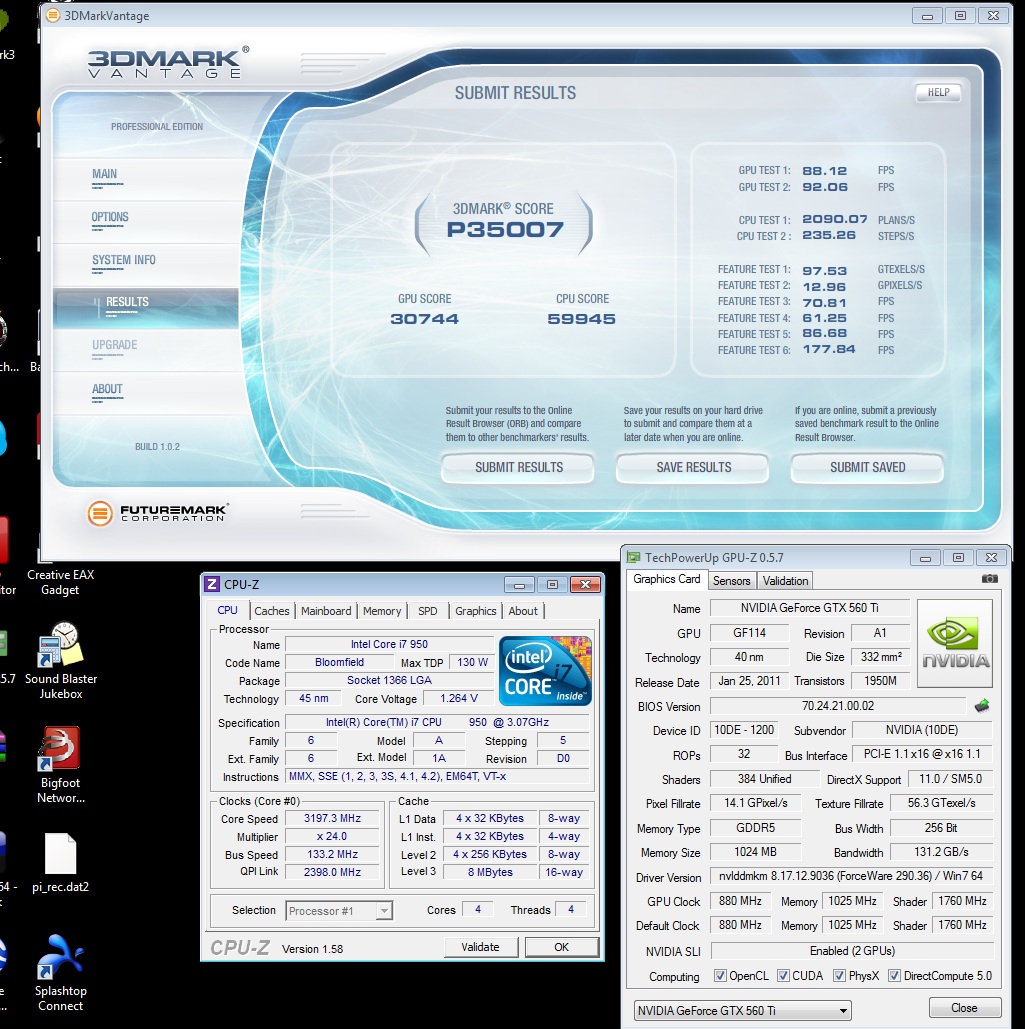Click the CPU-Z title bar Z icon

click(212, 584)
